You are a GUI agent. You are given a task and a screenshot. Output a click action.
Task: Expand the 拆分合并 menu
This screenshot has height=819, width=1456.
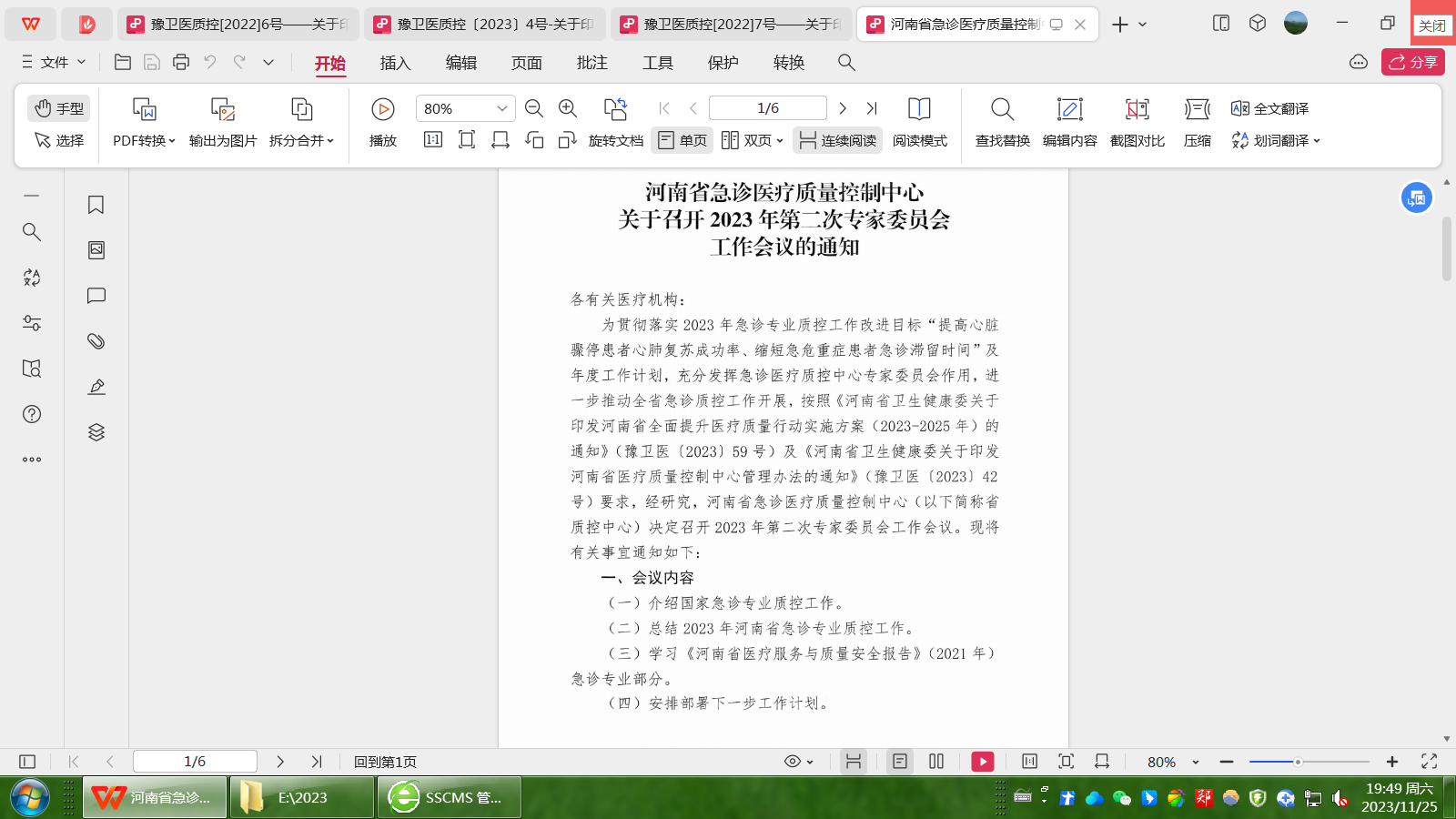click(301, 140)
